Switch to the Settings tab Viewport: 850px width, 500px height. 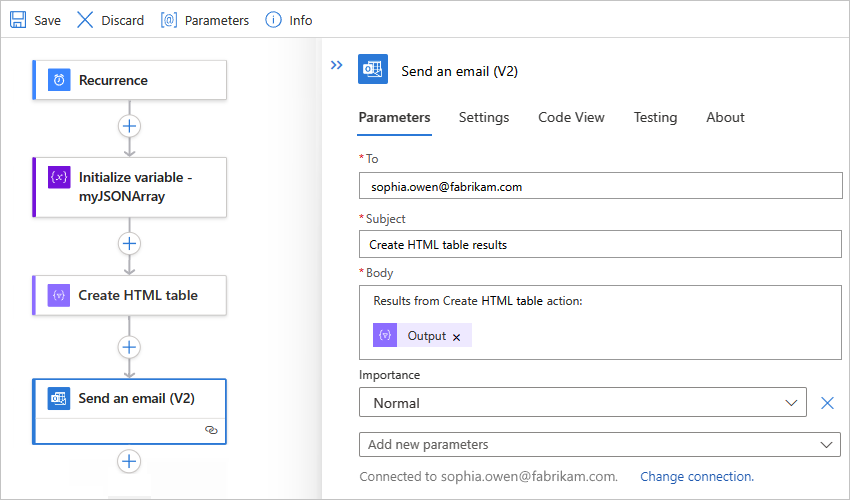484,117
